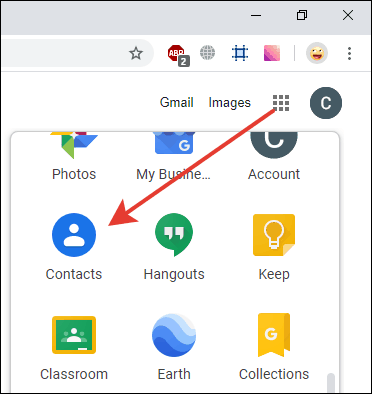The image size is (372, 394).
Task: Close the Chrome window
Action: (x=348, y=15)
